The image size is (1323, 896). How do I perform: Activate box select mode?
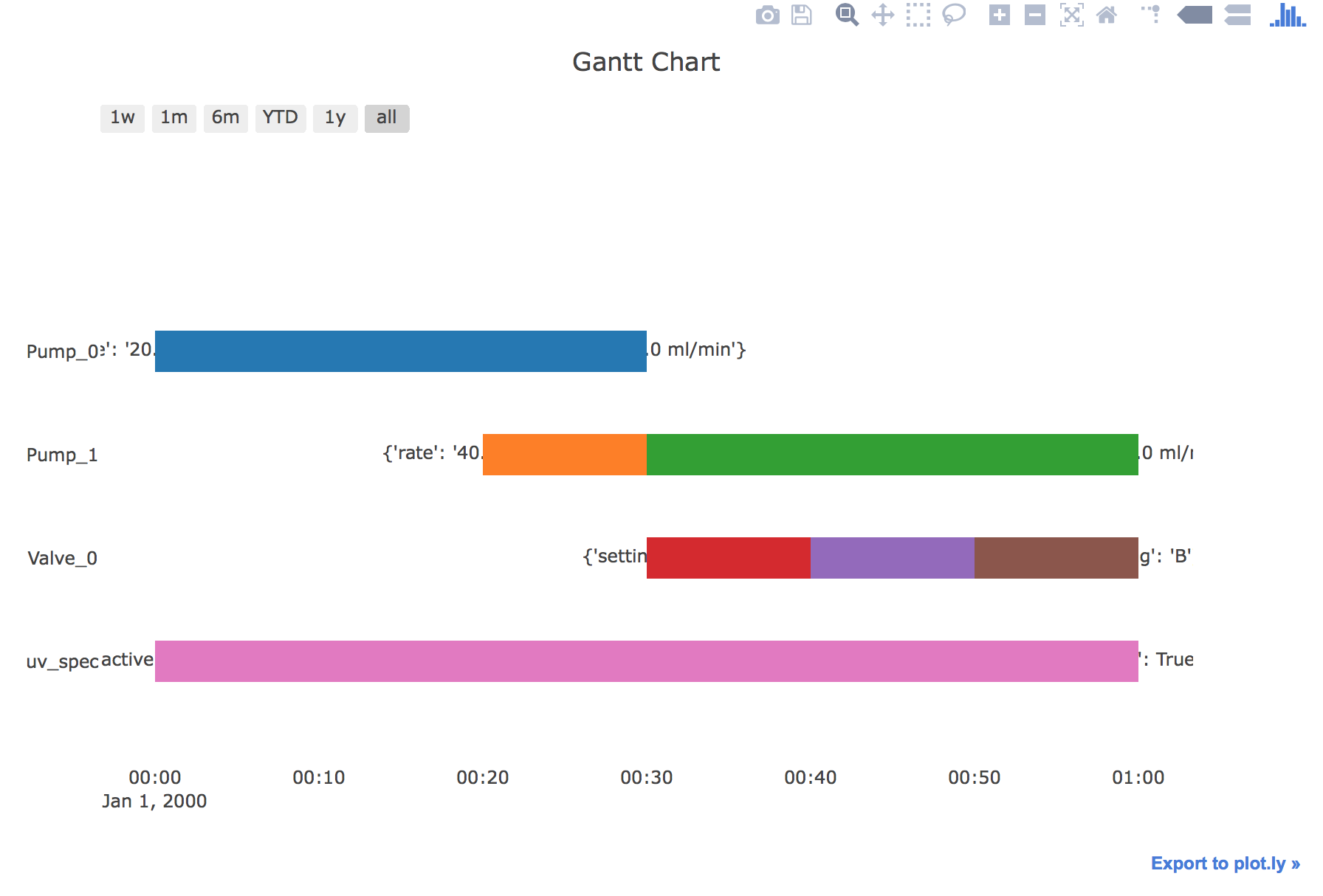coord(918,14)
